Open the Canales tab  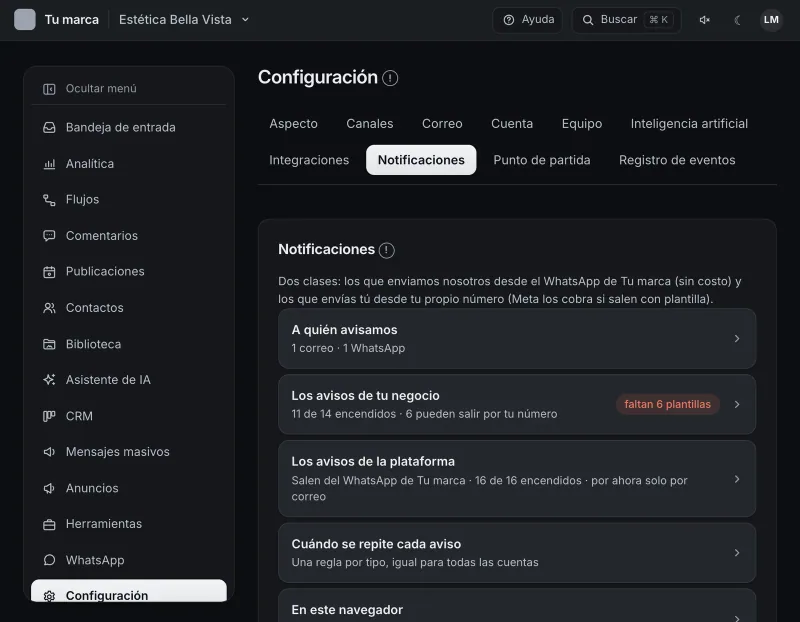370,124
